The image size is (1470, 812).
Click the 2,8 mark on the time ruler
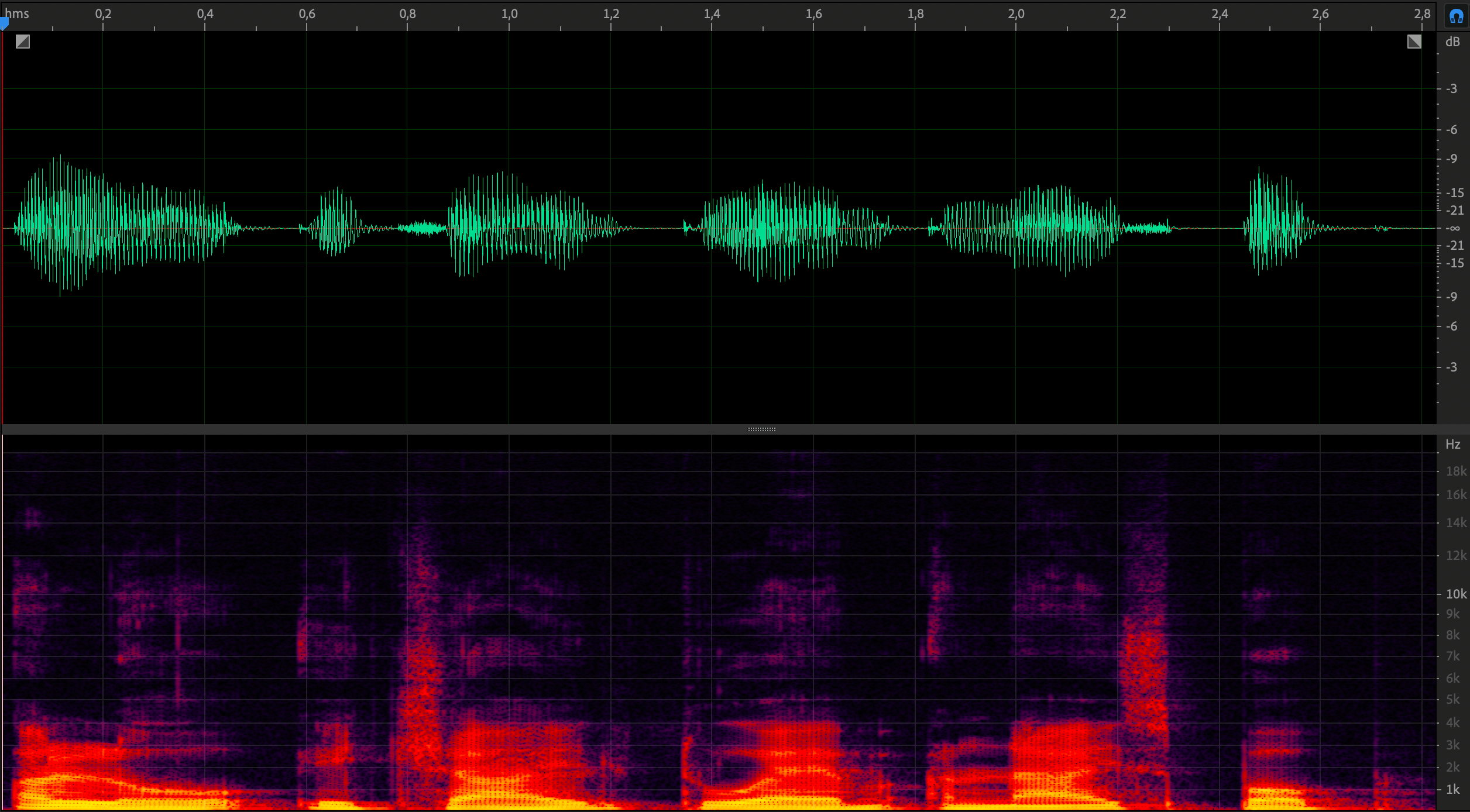coord(1423,13)
